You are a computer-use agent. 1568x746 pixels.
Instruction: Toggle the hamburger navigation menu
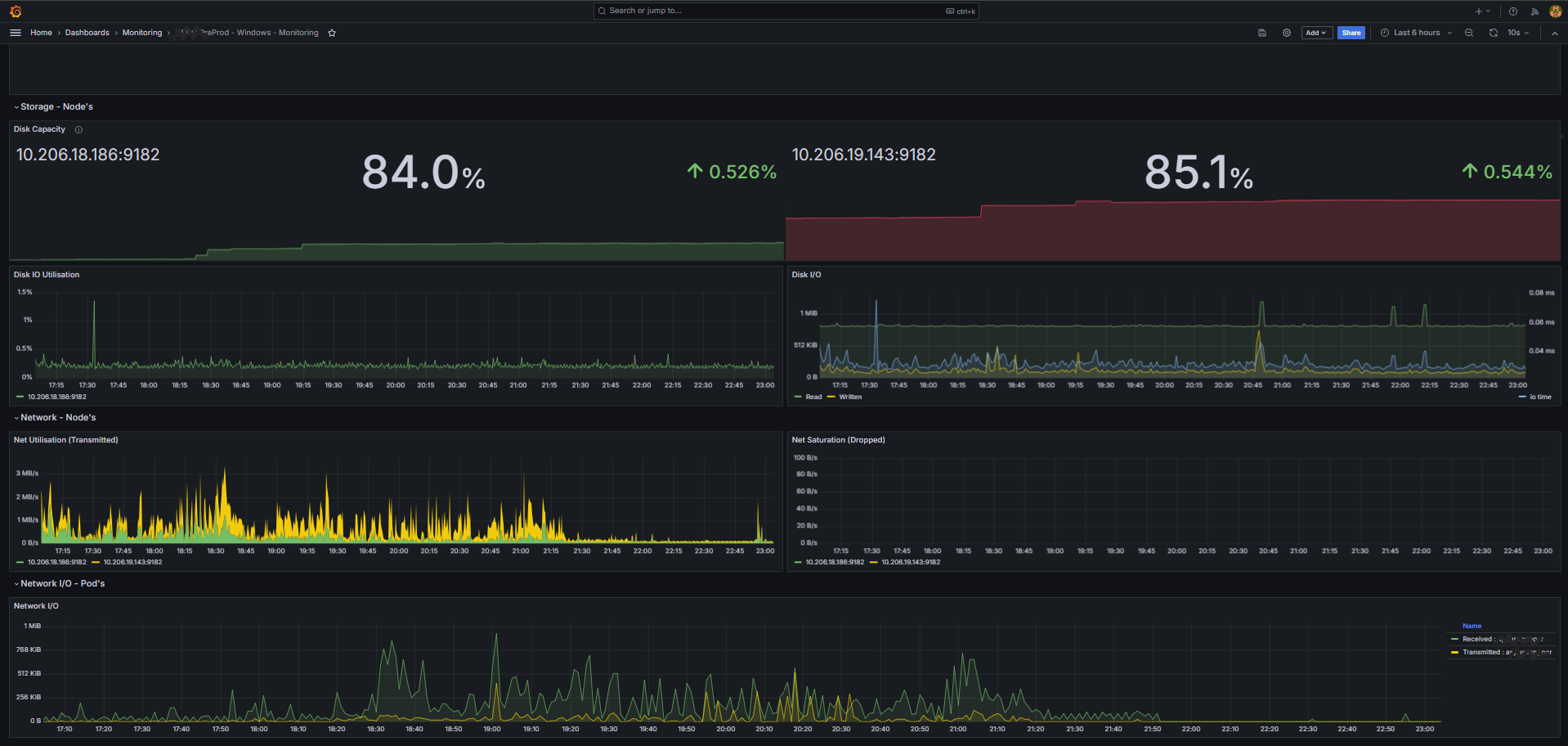click(15, 33)
